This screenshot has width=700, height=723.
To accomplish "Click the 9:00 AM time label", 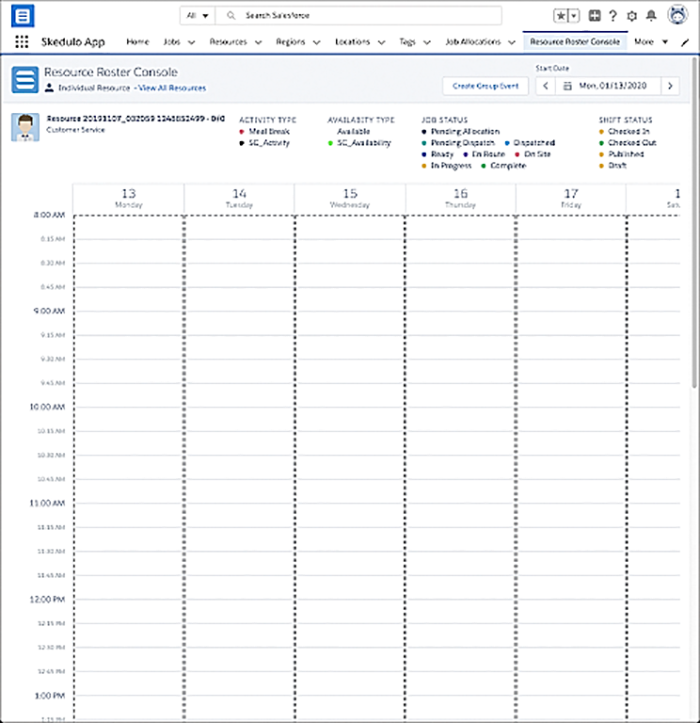I will point(49,311).
